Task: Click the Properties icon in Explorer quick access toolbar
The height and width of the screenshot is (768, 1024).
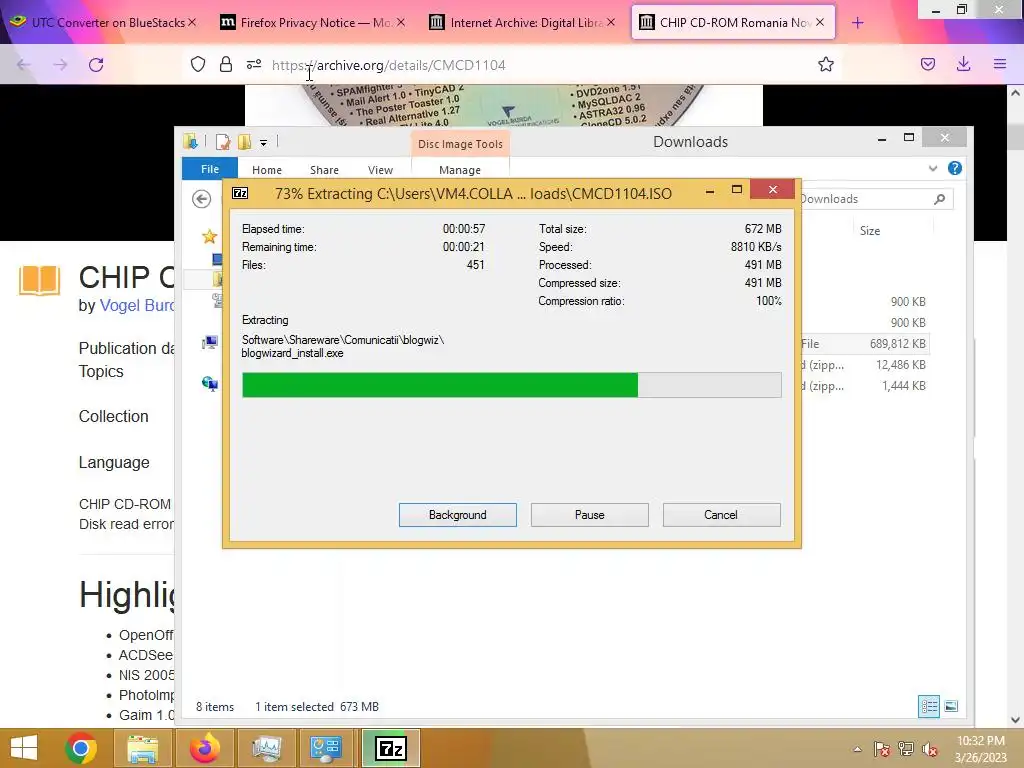Action: 223,142
